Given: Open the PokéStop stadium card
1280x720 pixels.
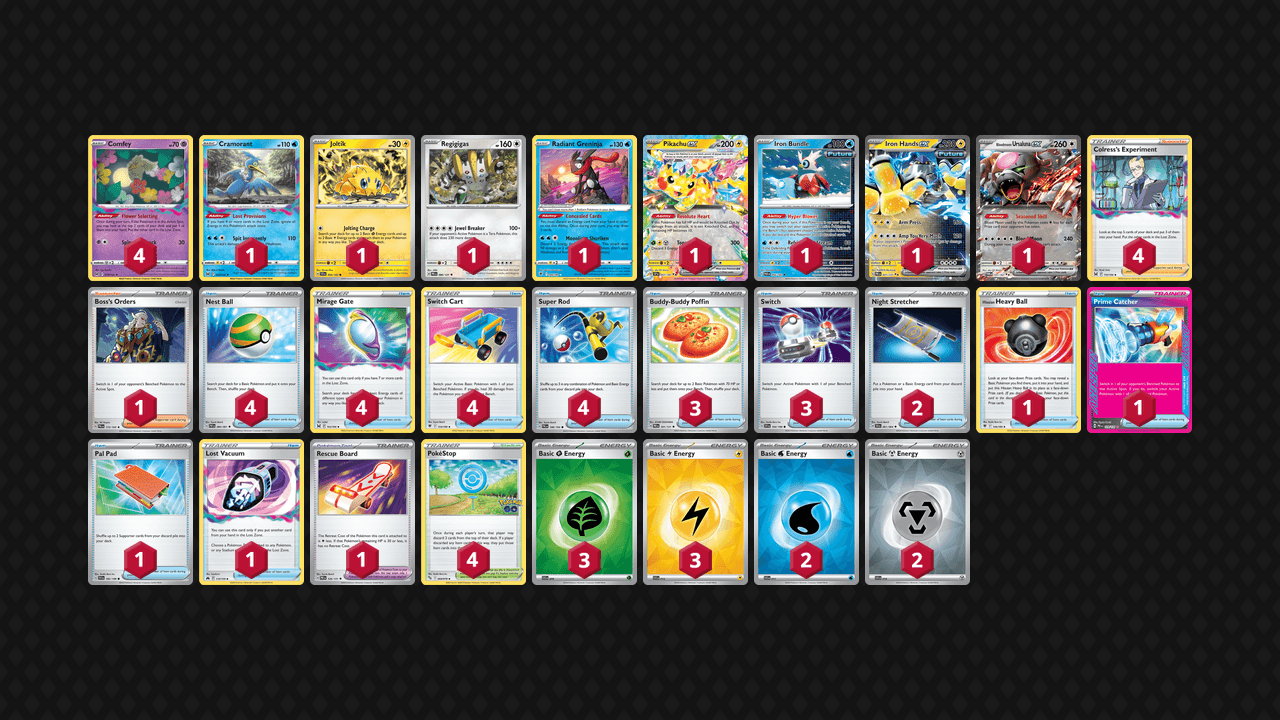Looking at the screenshot, I should [x=473, y=512].
